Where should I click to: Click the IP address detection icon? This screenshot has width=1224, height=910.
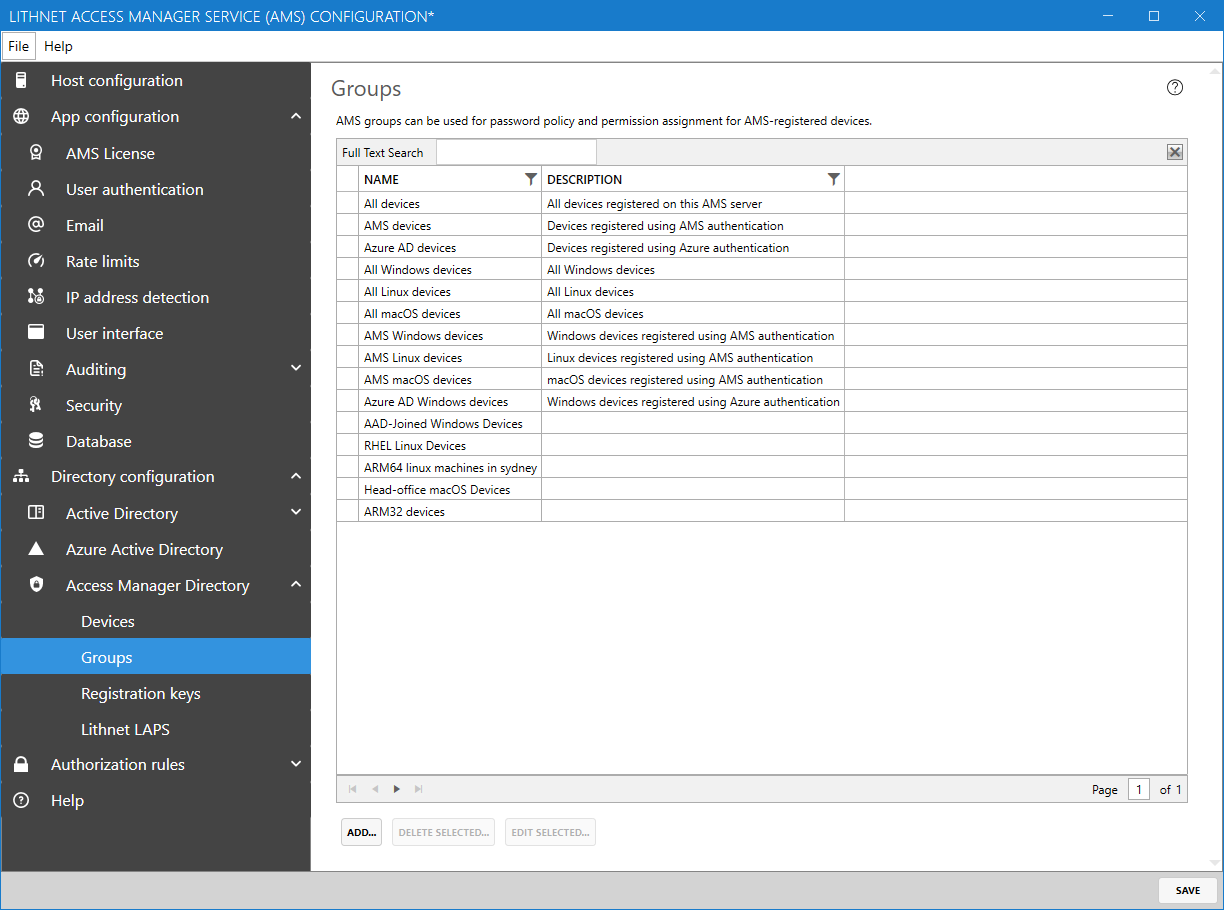(36, 297)
